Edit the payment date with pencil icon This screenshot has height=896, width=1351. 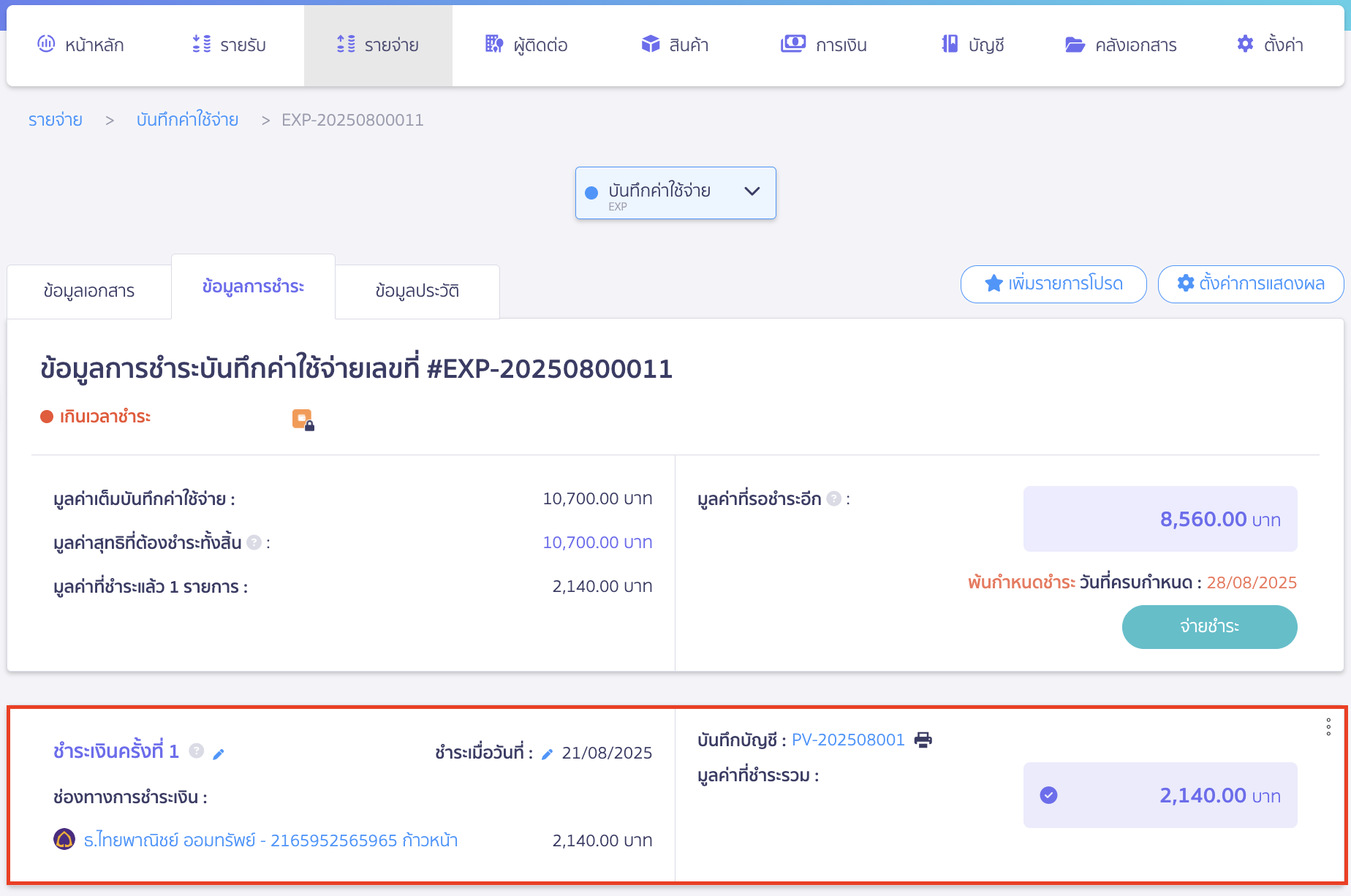click(x=547, y=754)
